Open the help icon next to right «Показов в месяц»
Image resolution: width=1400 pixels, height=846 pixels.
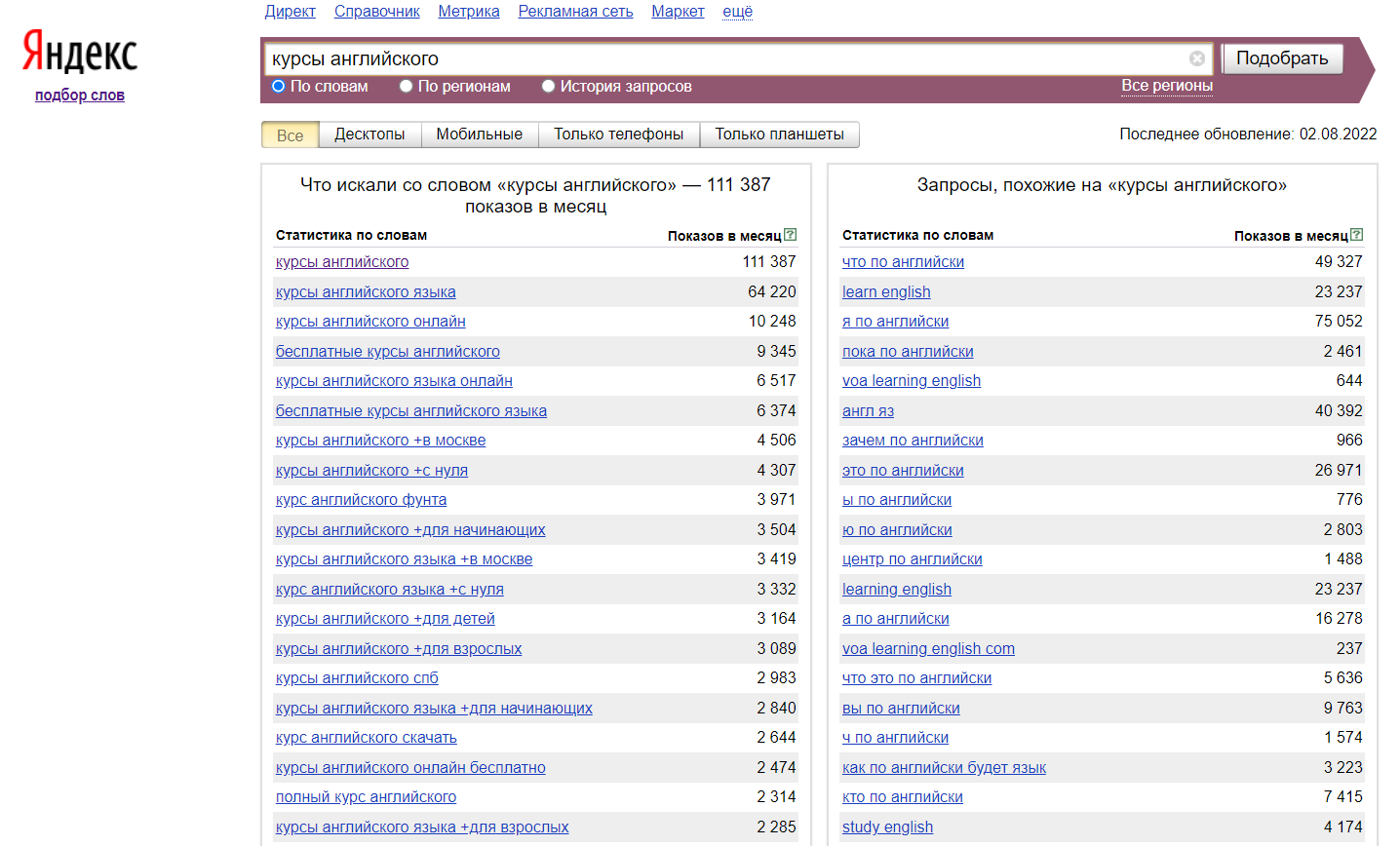1356,234
